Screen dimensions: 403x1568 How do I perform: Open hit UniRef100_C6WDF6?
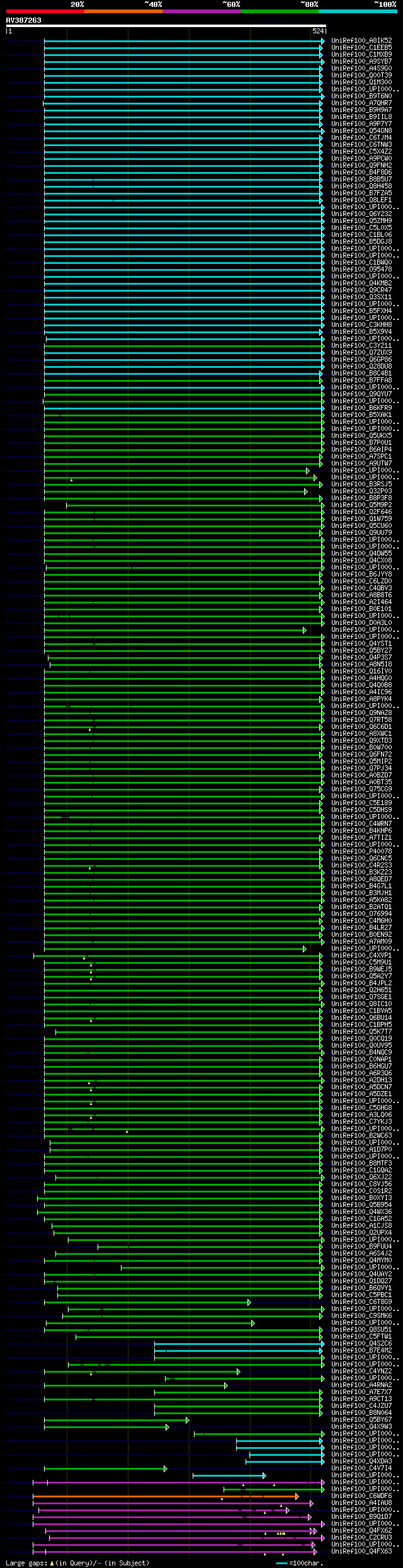click(x=361, y=1496)
